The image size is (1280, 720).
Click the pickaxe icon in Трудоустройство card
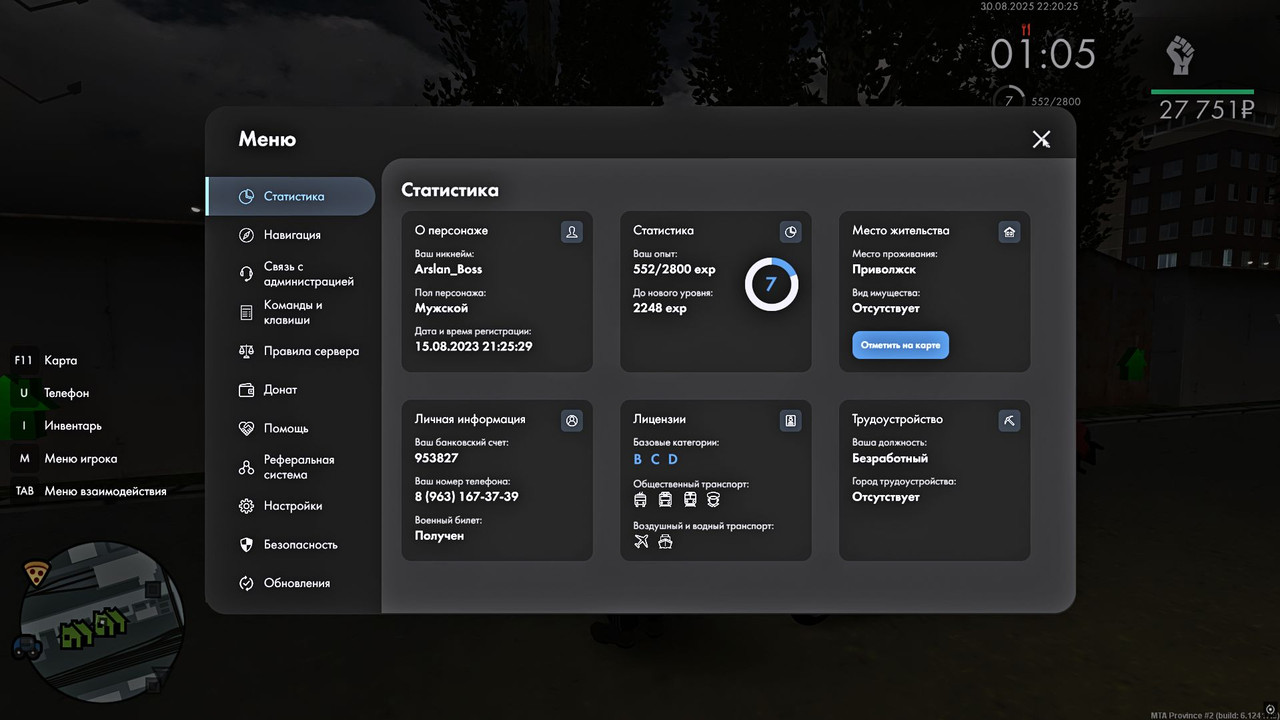tap(1009, 421)
